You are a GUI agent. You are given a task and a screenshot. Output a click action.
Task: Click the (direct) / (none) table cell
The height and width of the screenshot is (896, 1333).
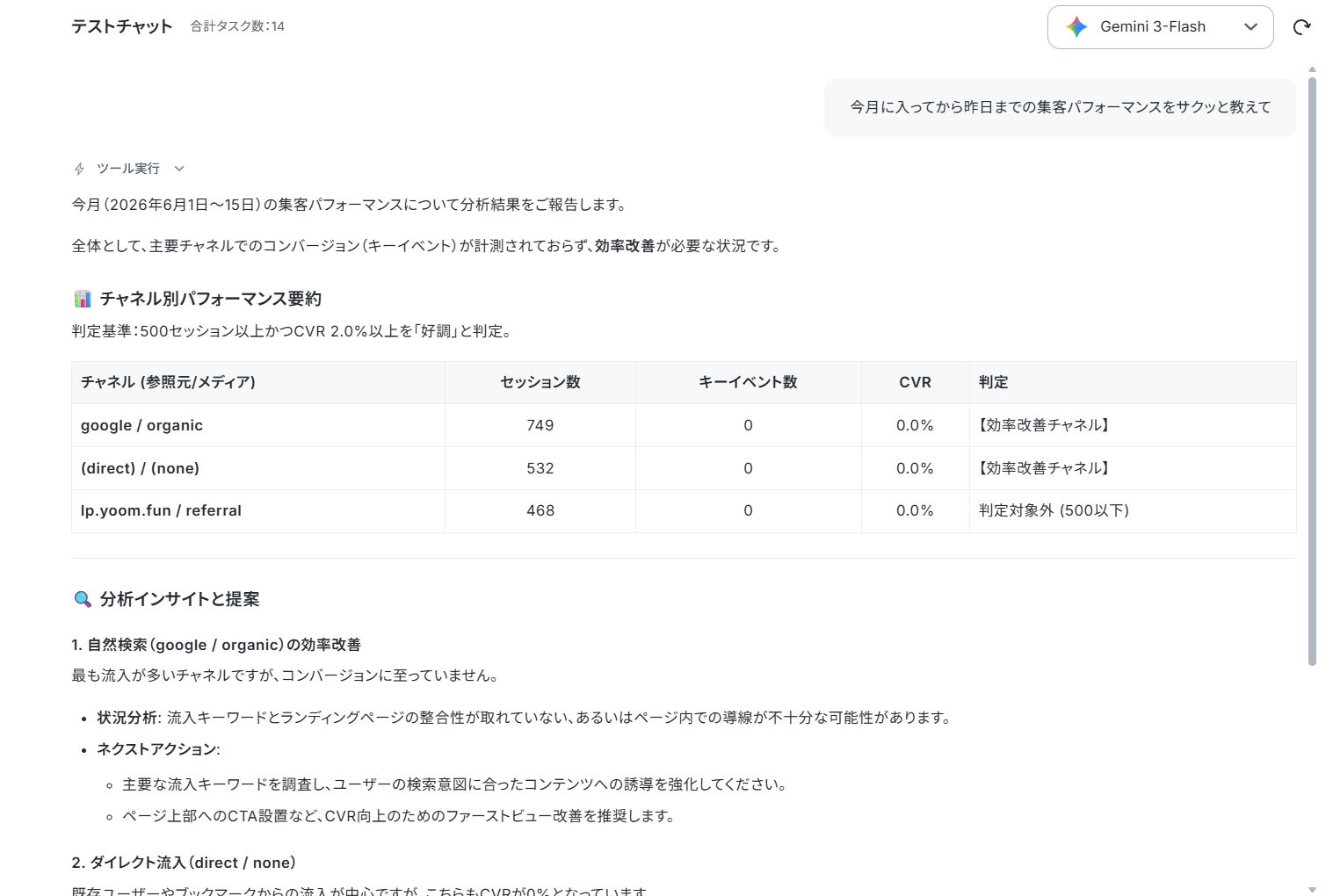(x=258, y=468)
